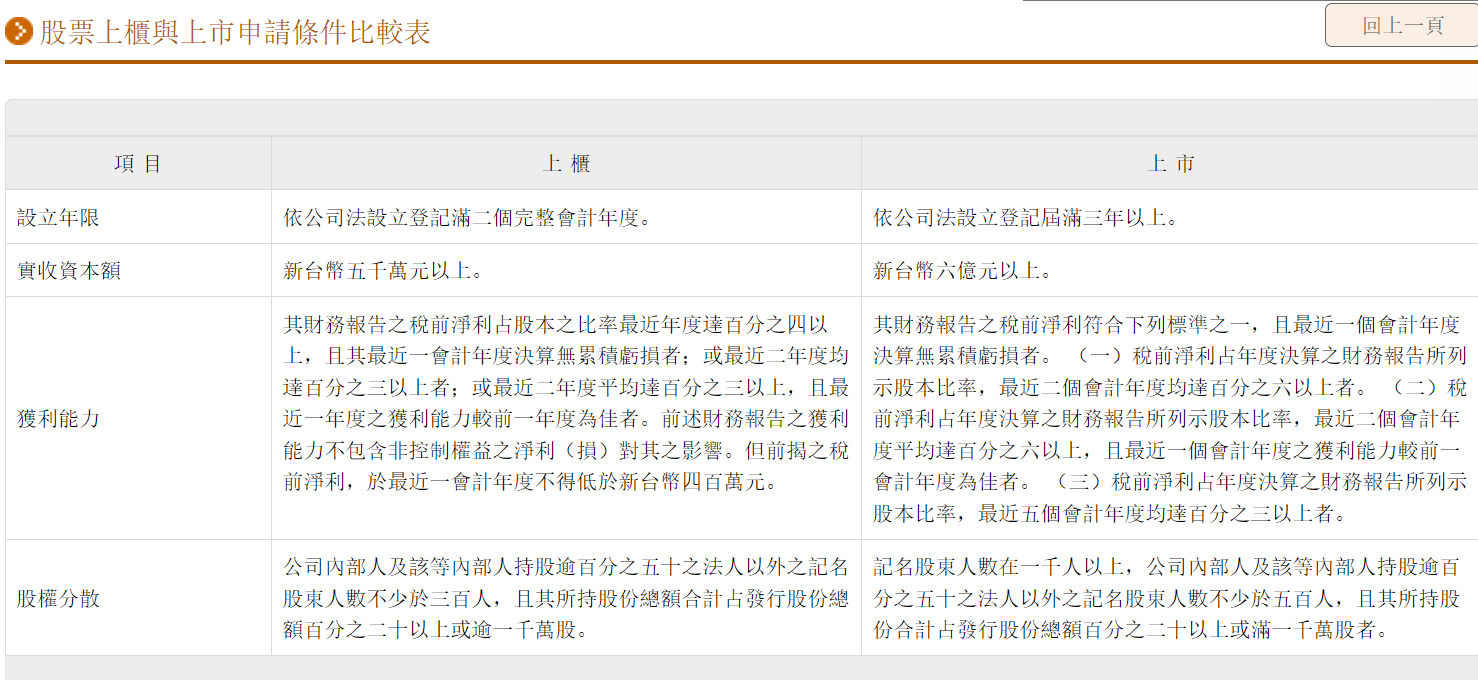The height and width of the screenshot is (680, 1478).
Task: Click the 上櫃 column header
Action: pos(566,164)
